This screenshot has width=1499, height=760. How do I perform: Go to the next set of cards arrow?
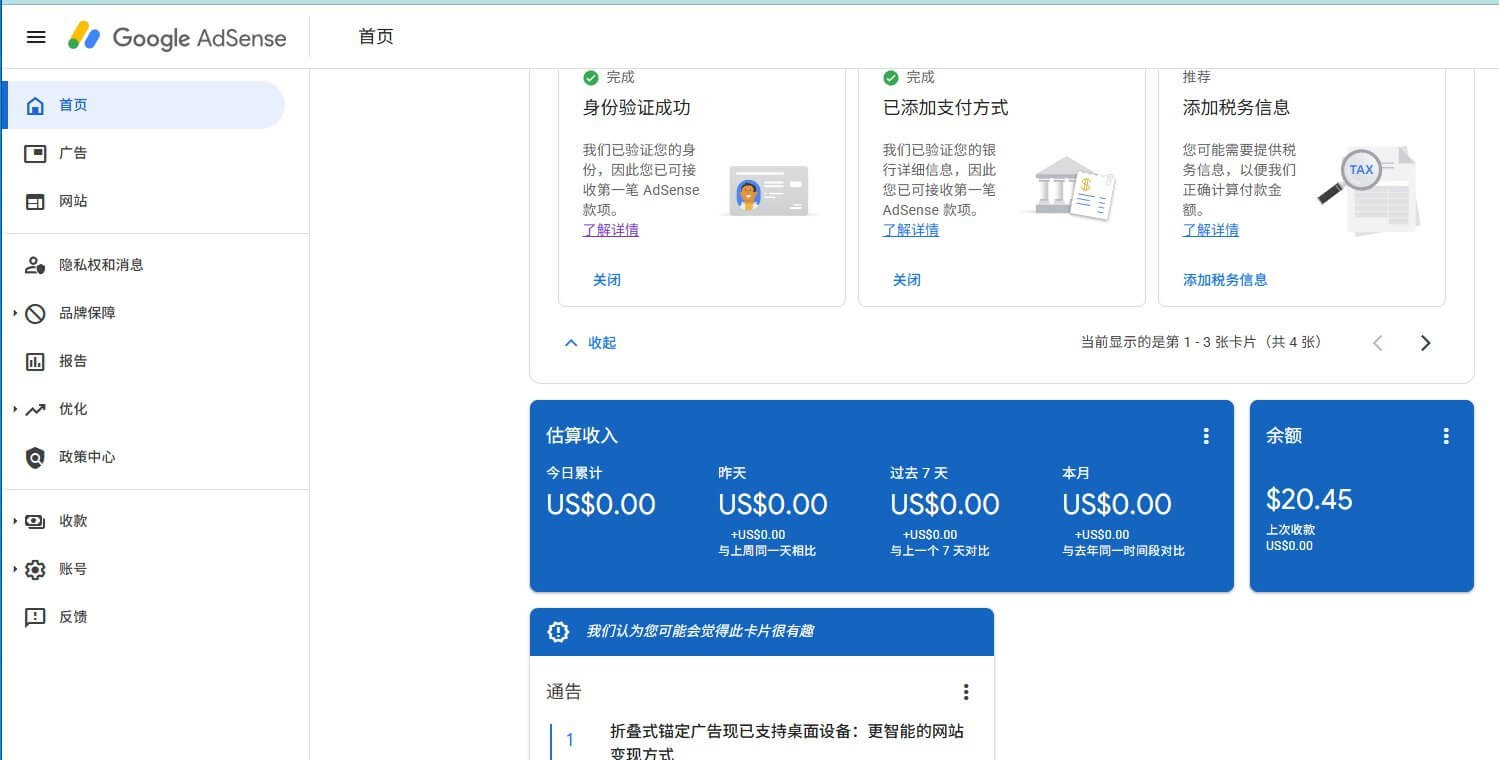coord(1426,343)
